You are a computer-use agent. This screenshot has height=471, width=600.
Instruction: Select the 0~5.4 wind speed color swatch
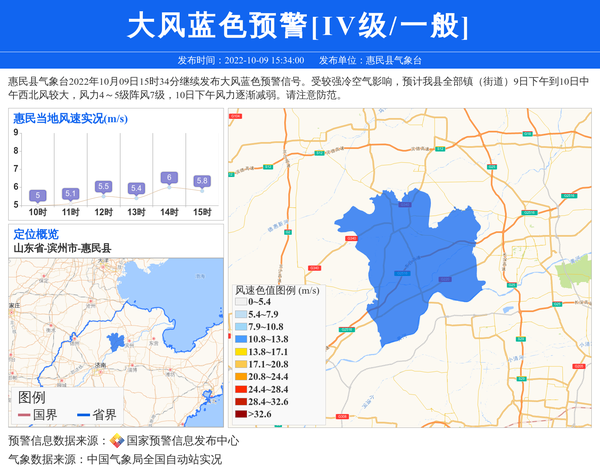point(241,302)
